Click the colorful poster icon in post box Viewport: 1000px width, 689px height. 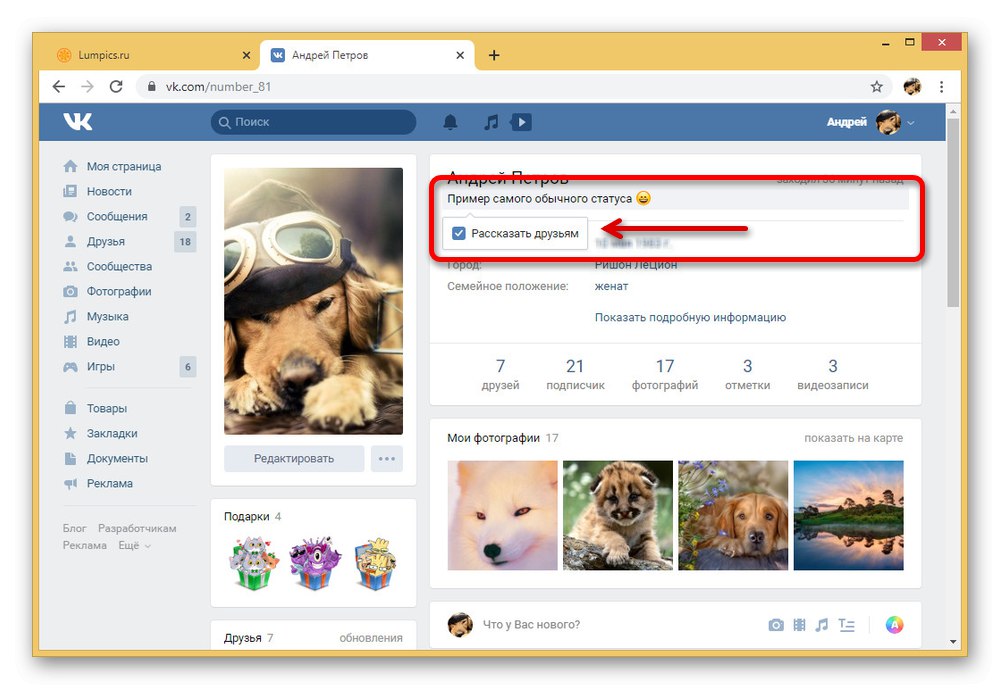894,625
